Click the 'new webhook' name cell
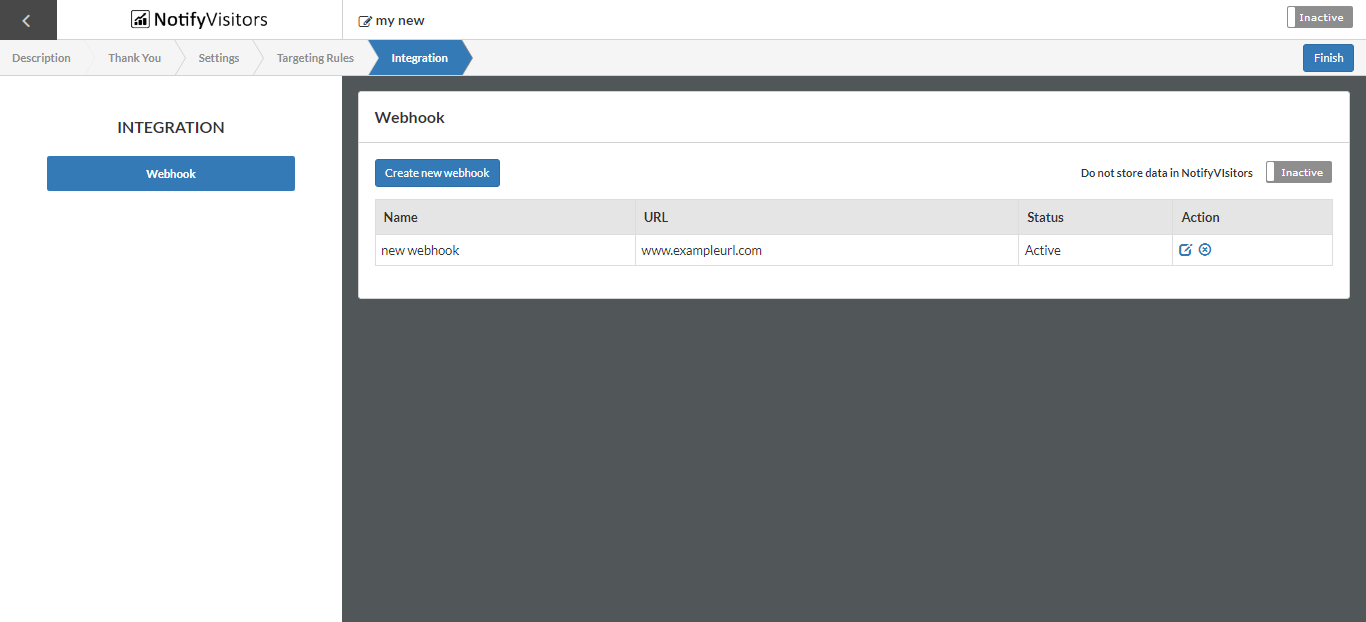This screenshot has height=622, width=1366. coord(505,250)
